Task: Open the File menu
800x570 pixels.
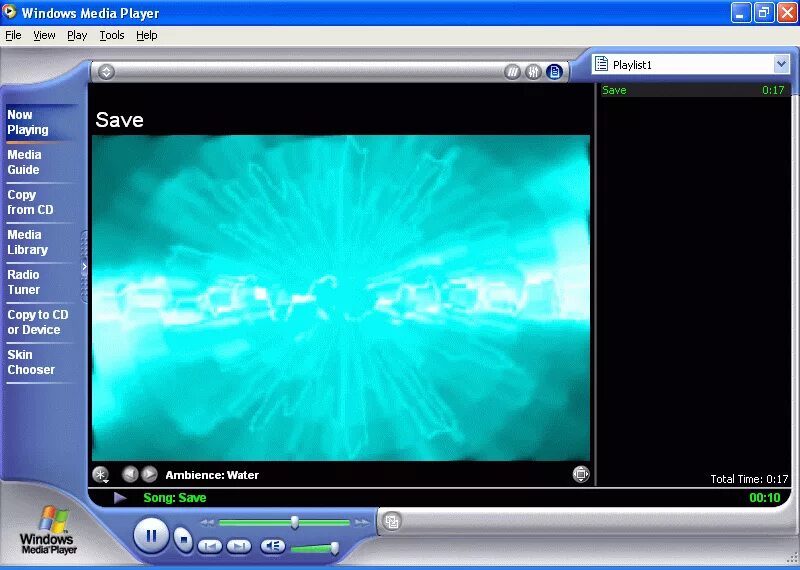Action: click(13, 35)
